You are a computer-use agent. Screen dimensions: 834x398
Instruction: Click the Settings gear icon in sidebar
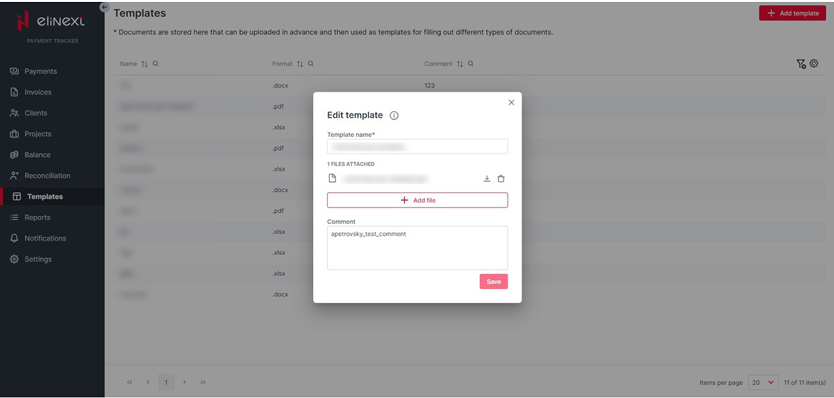(14, 259)
